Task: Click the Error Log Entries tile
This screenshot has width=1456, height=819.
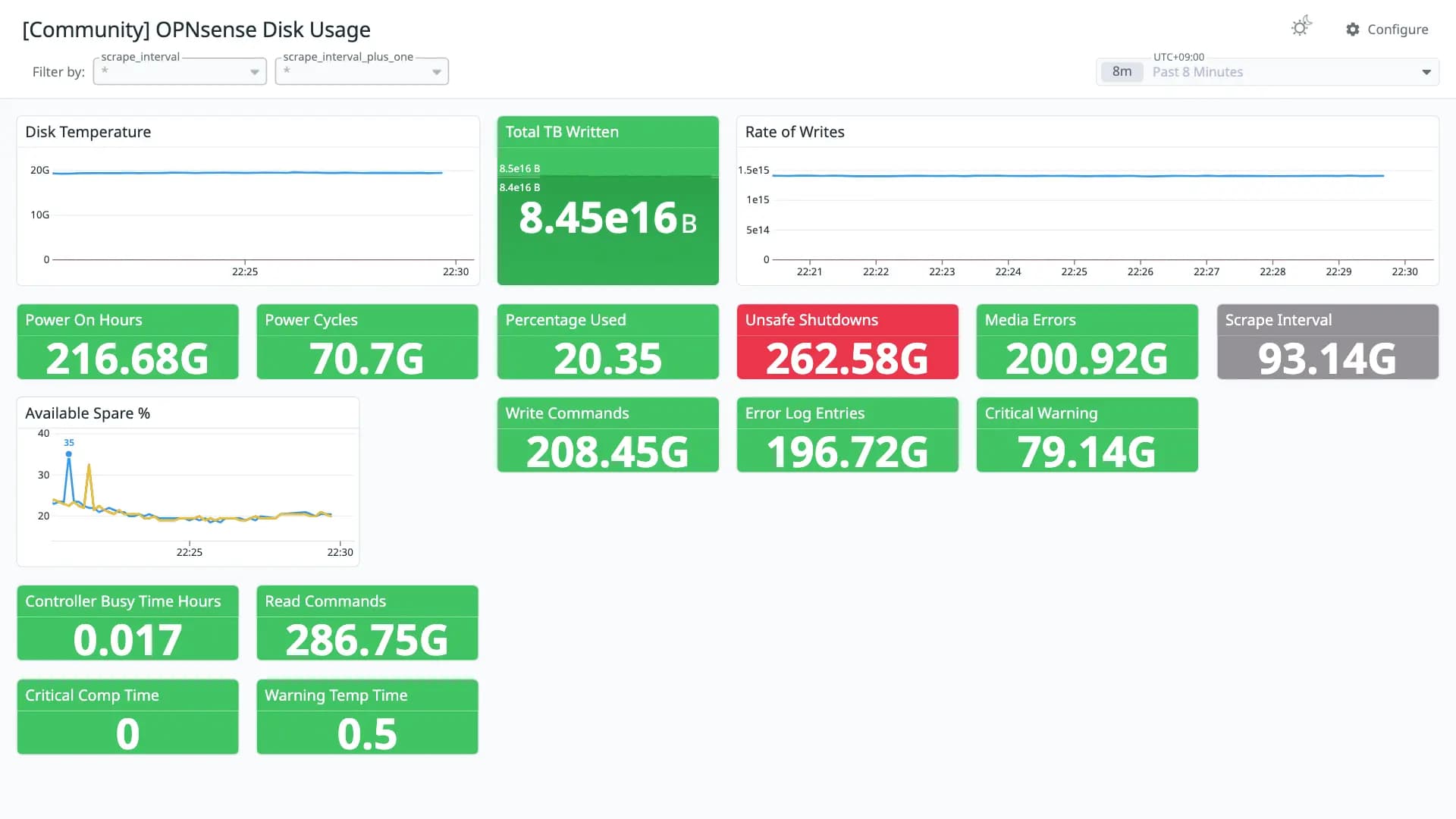Action: (847, 435)
